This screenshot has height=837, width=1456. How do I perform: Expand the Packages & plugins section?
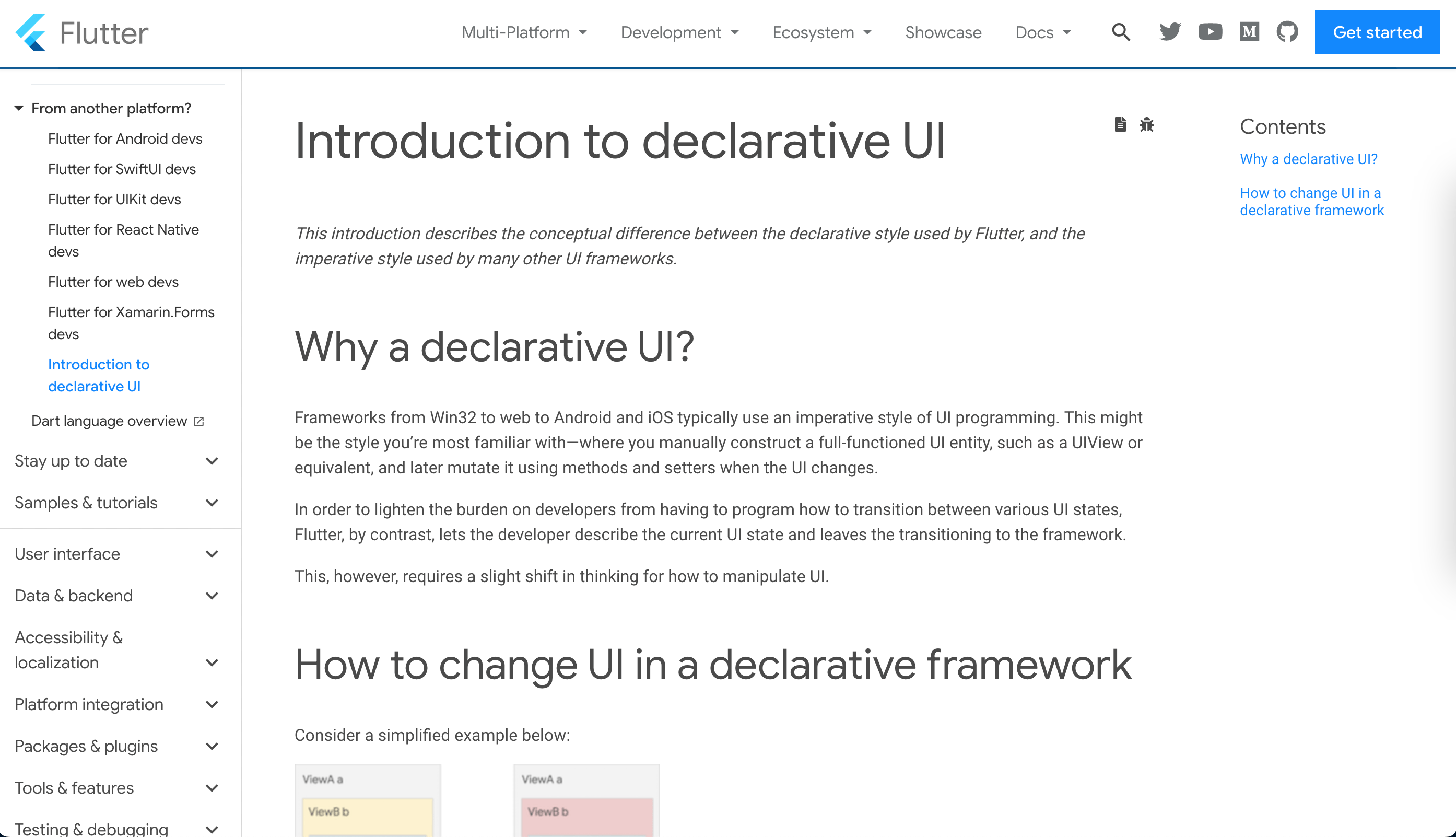[116, 746]
